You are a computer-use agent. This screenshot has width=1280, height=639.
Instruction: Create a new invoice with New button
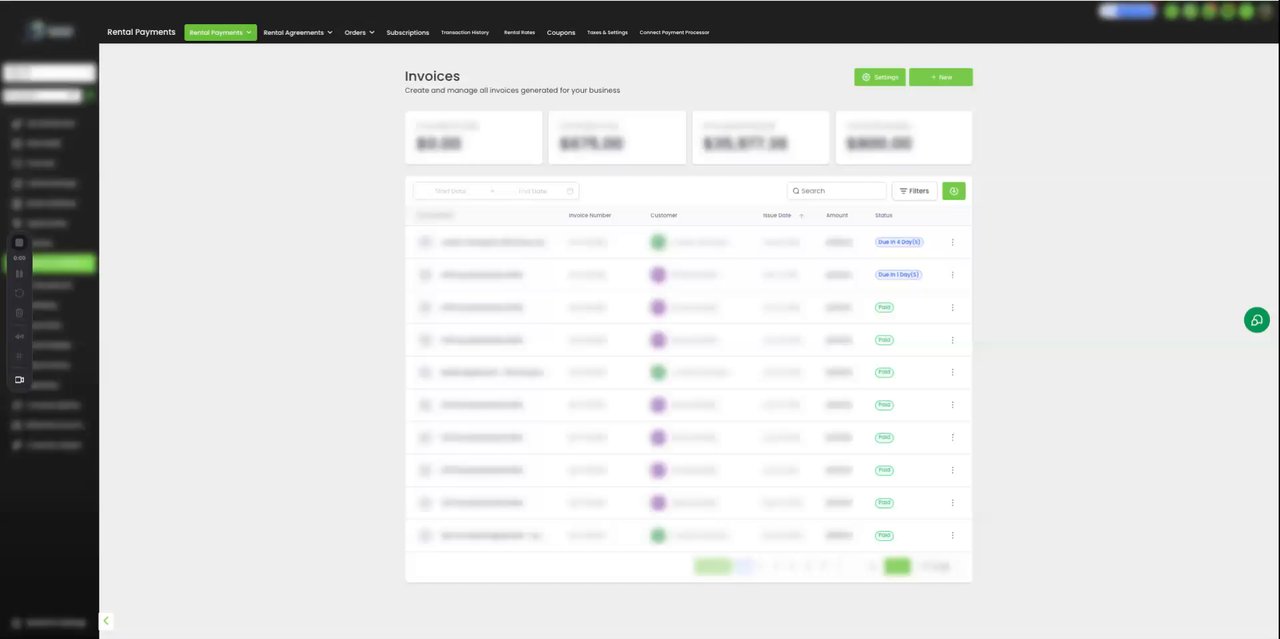tap(941, 77)
